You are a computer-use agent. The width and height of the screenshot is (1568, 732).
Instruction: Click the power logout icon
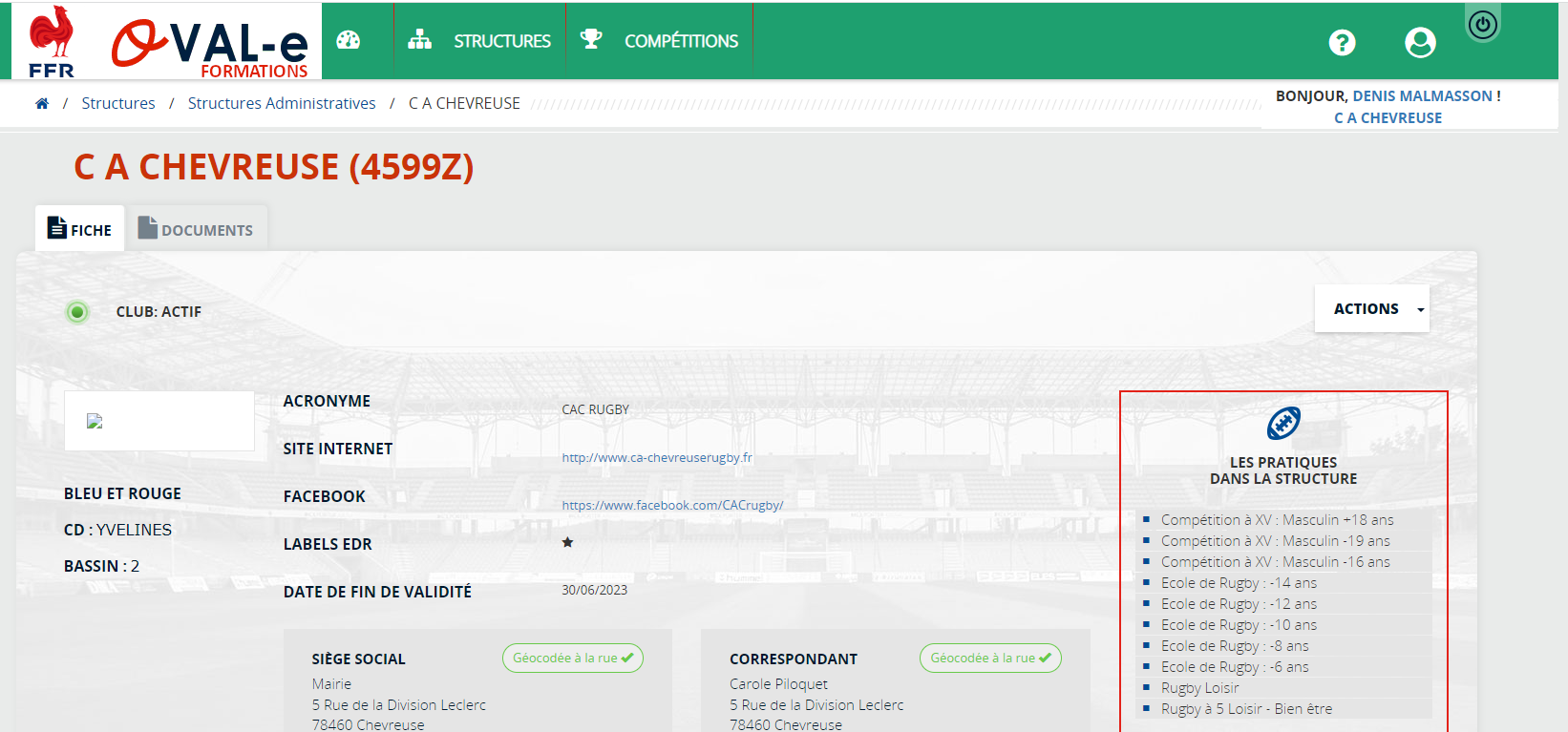(1482, 25)
